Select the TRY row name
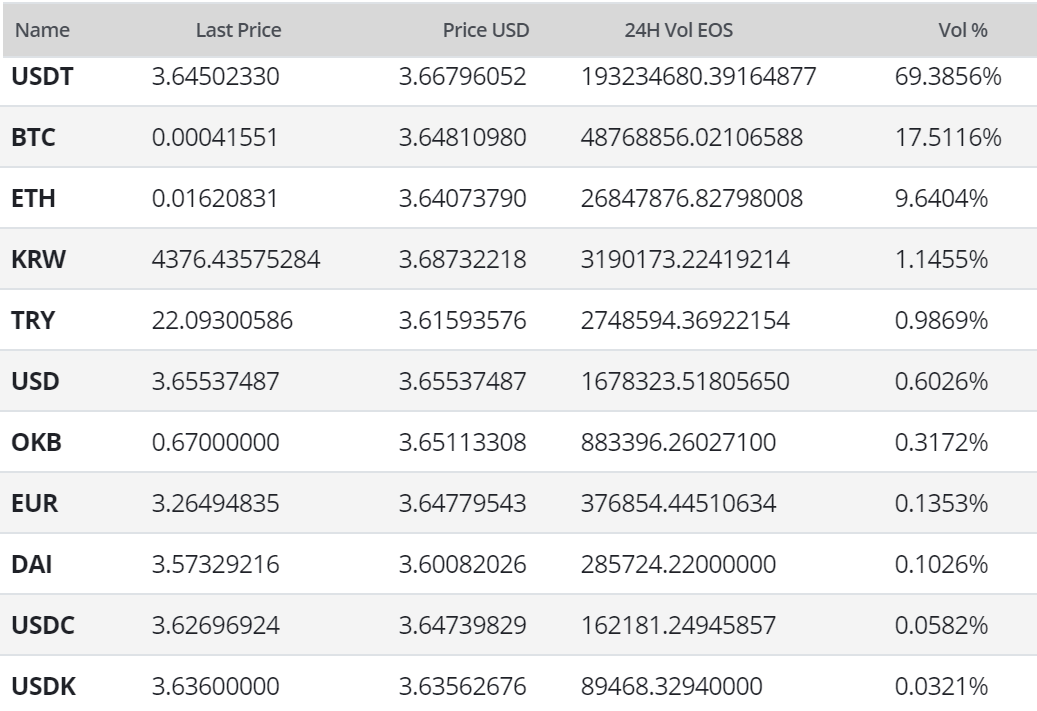 click(33, 321)
